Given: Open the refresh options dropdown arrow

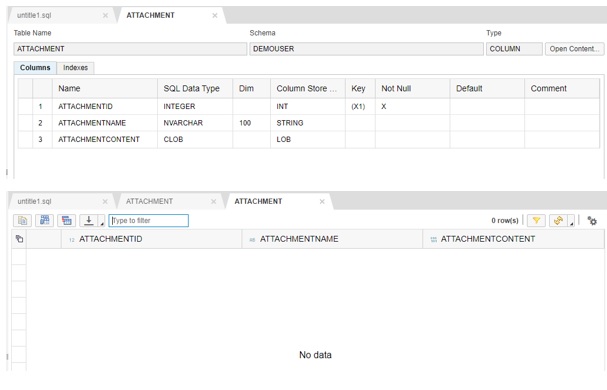Looking at the screenshot, I should pyautogui.click(x=571, y=221).
